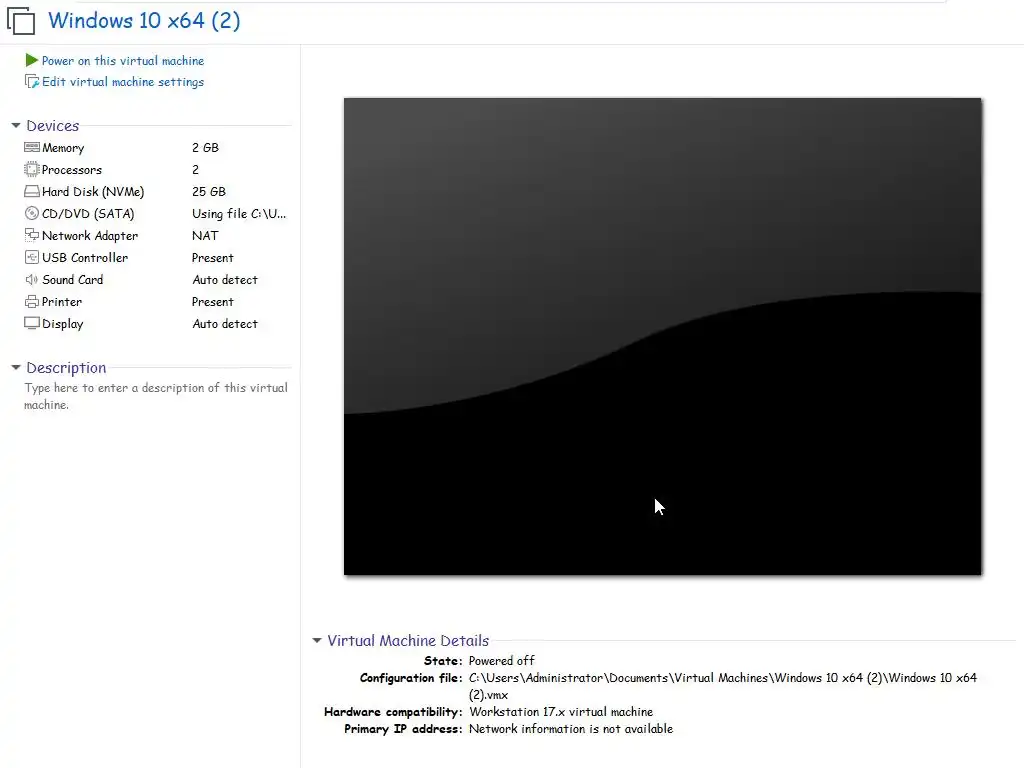Select the Printer label
Image resolution: width=1024 pixels, height=768 pixels.
pyautogui.click(x=61, y=302)
